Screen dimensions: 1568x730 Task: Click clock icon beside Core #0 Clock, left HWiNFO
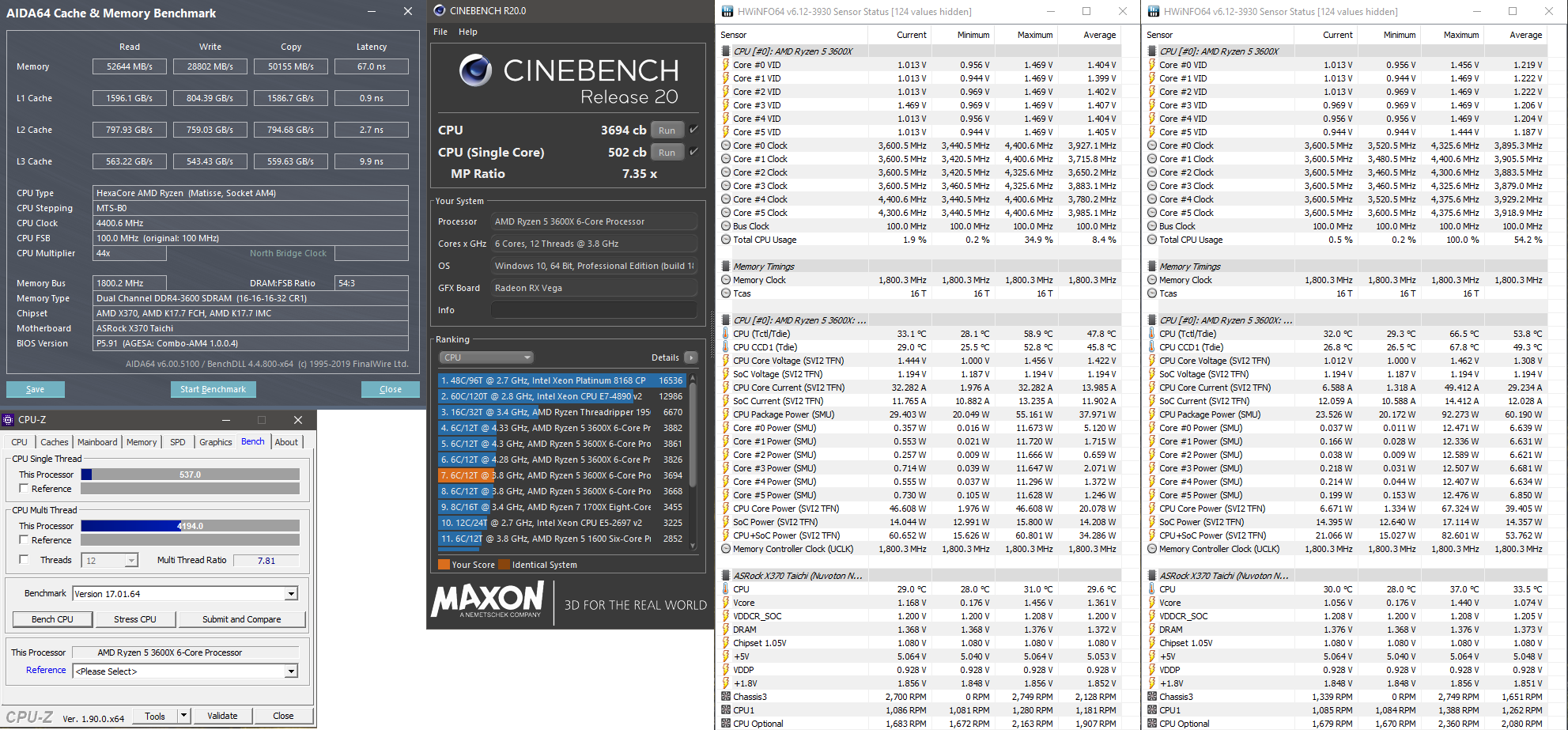(x=726, y=146)
